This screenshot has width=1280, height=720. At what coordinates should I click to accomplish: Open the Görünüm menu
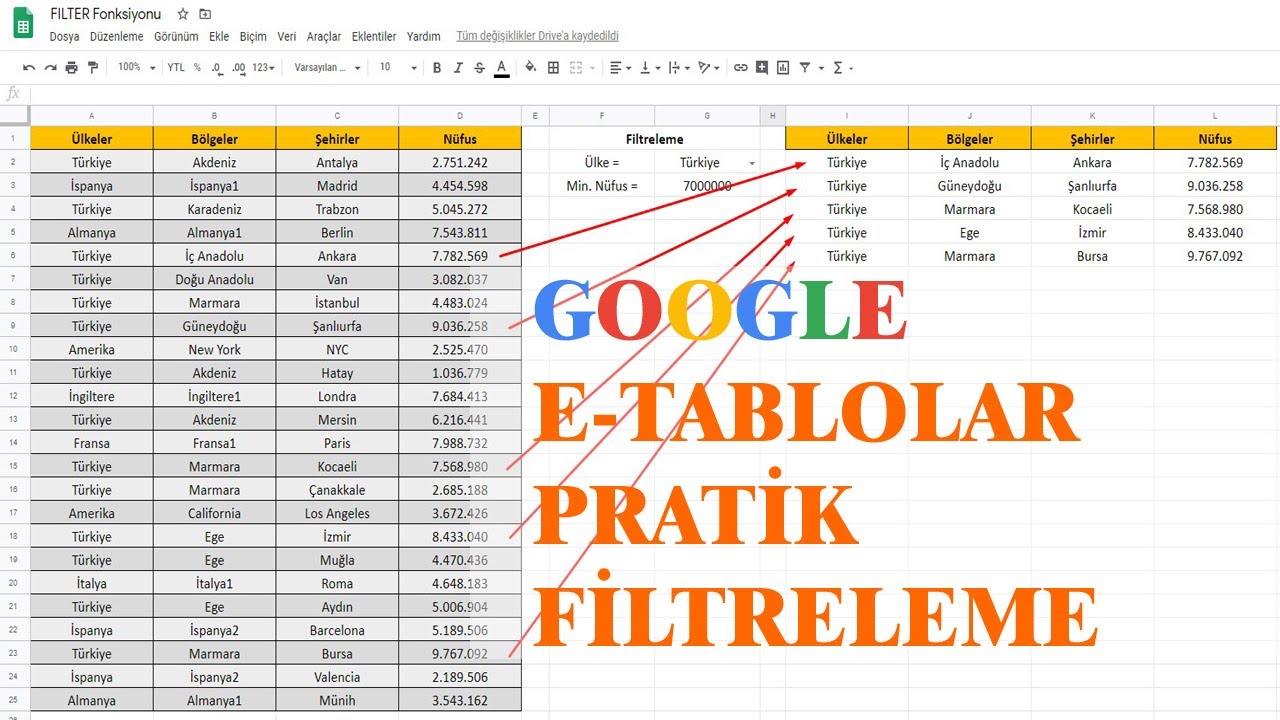(x=176, y=36)
